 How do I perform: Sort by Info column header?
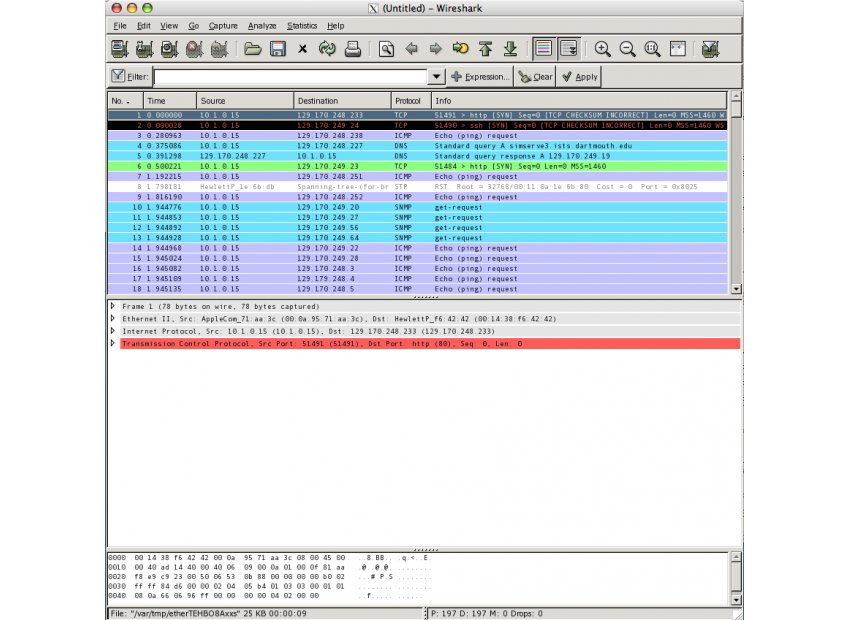pyautogui.click(x=579, y=101)
